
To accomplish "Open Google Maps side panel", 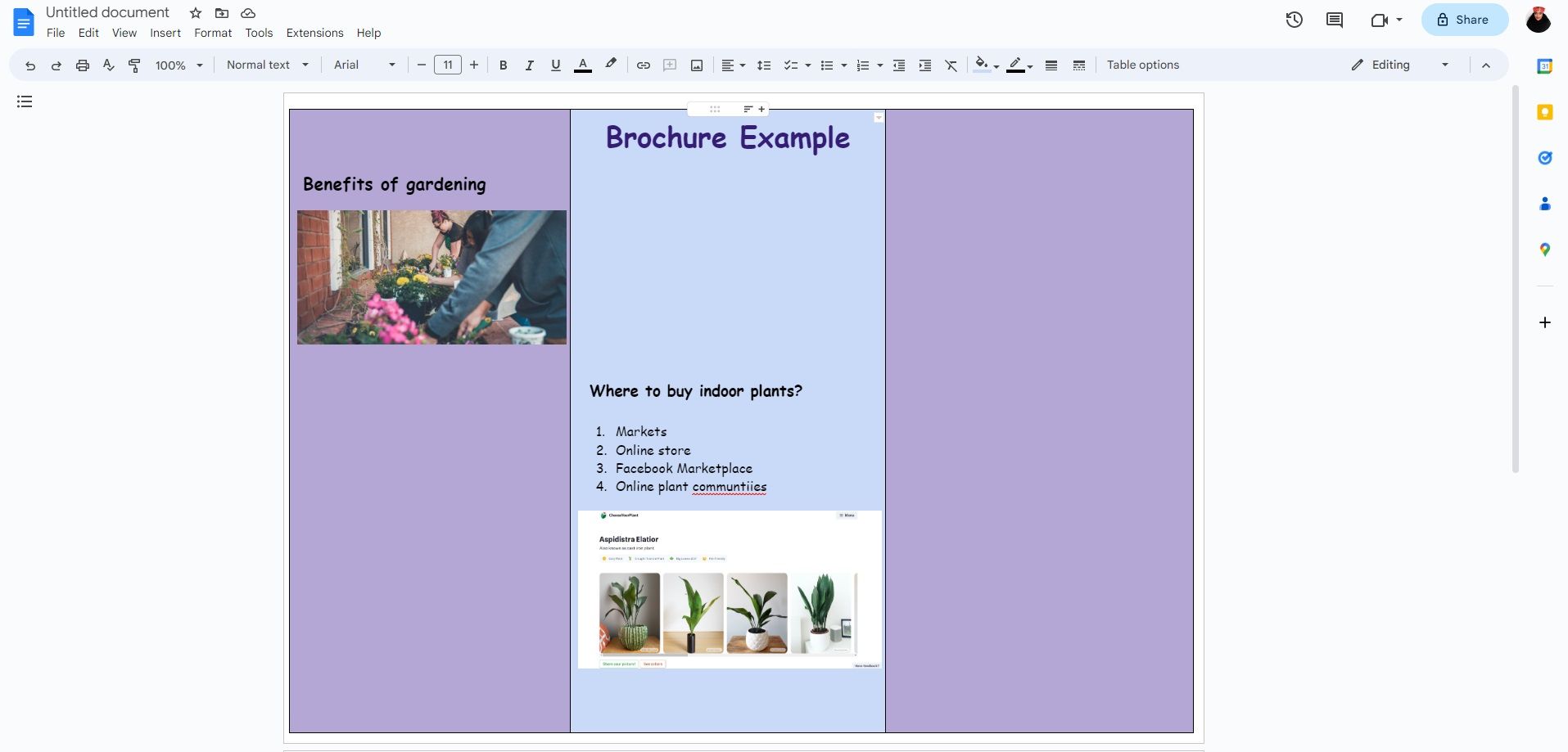I will (1545, 250).
